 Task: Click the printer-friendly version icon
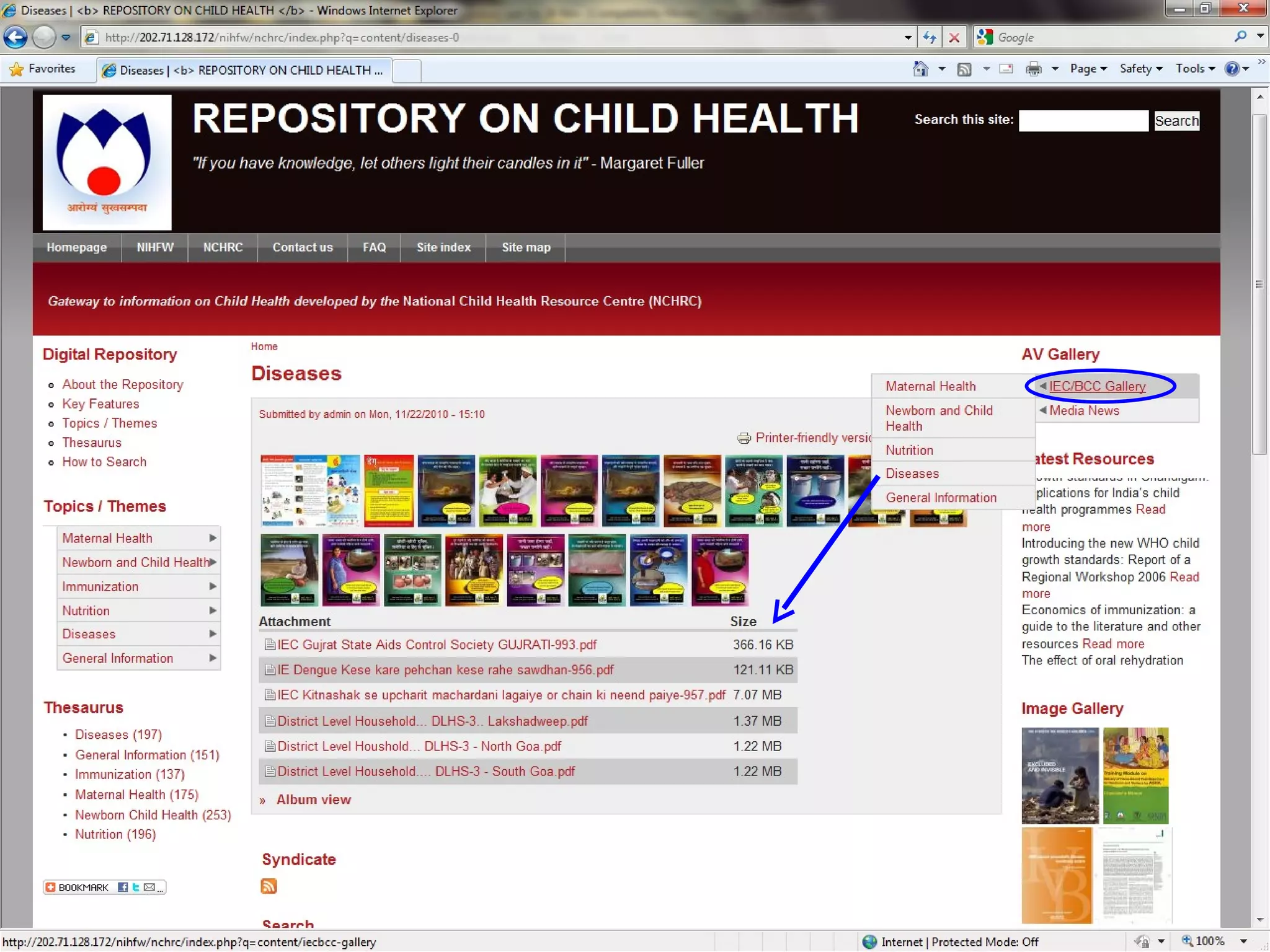click(744, 438)
